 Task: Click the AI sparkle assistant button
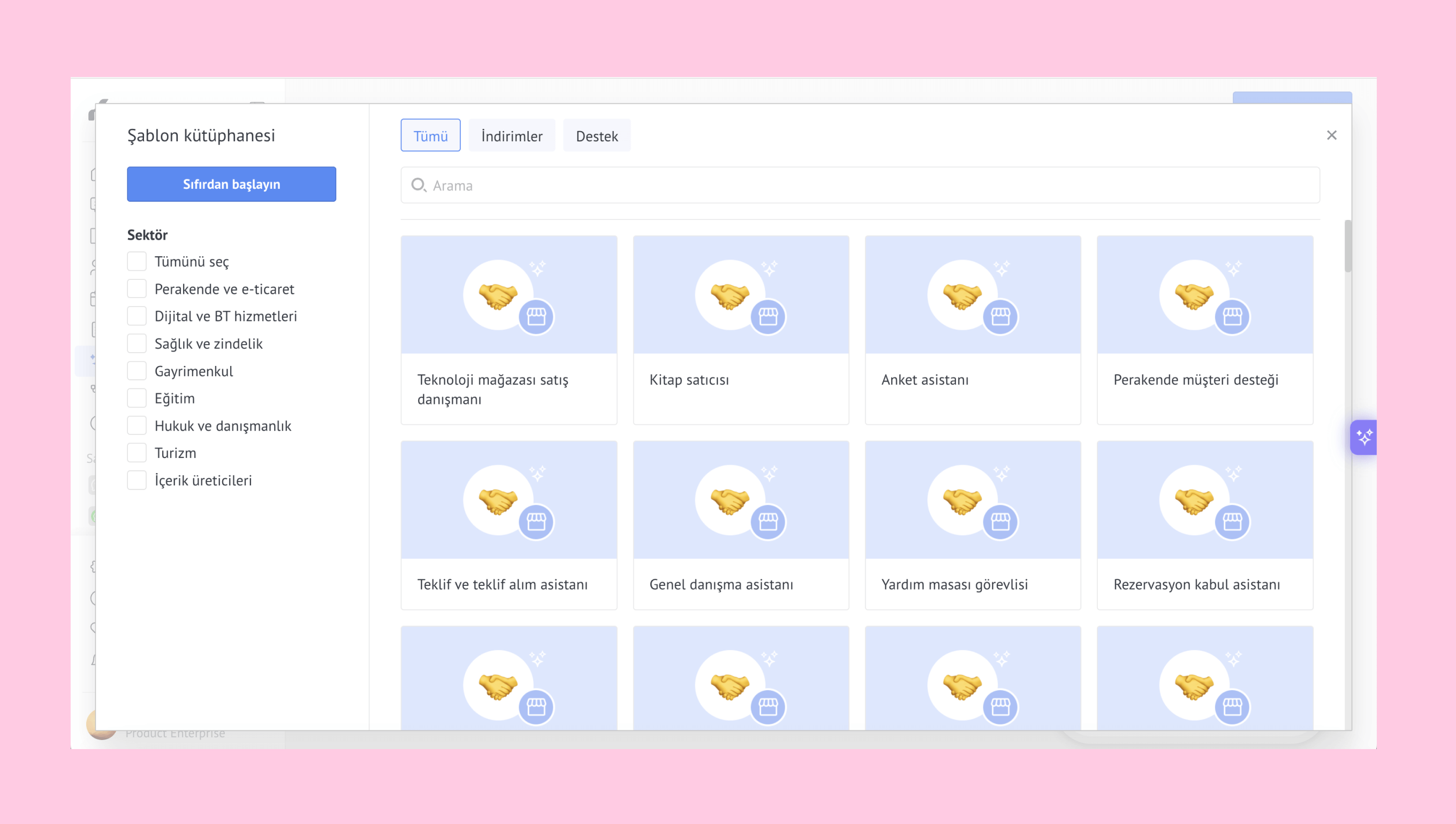coord(1363,438)
